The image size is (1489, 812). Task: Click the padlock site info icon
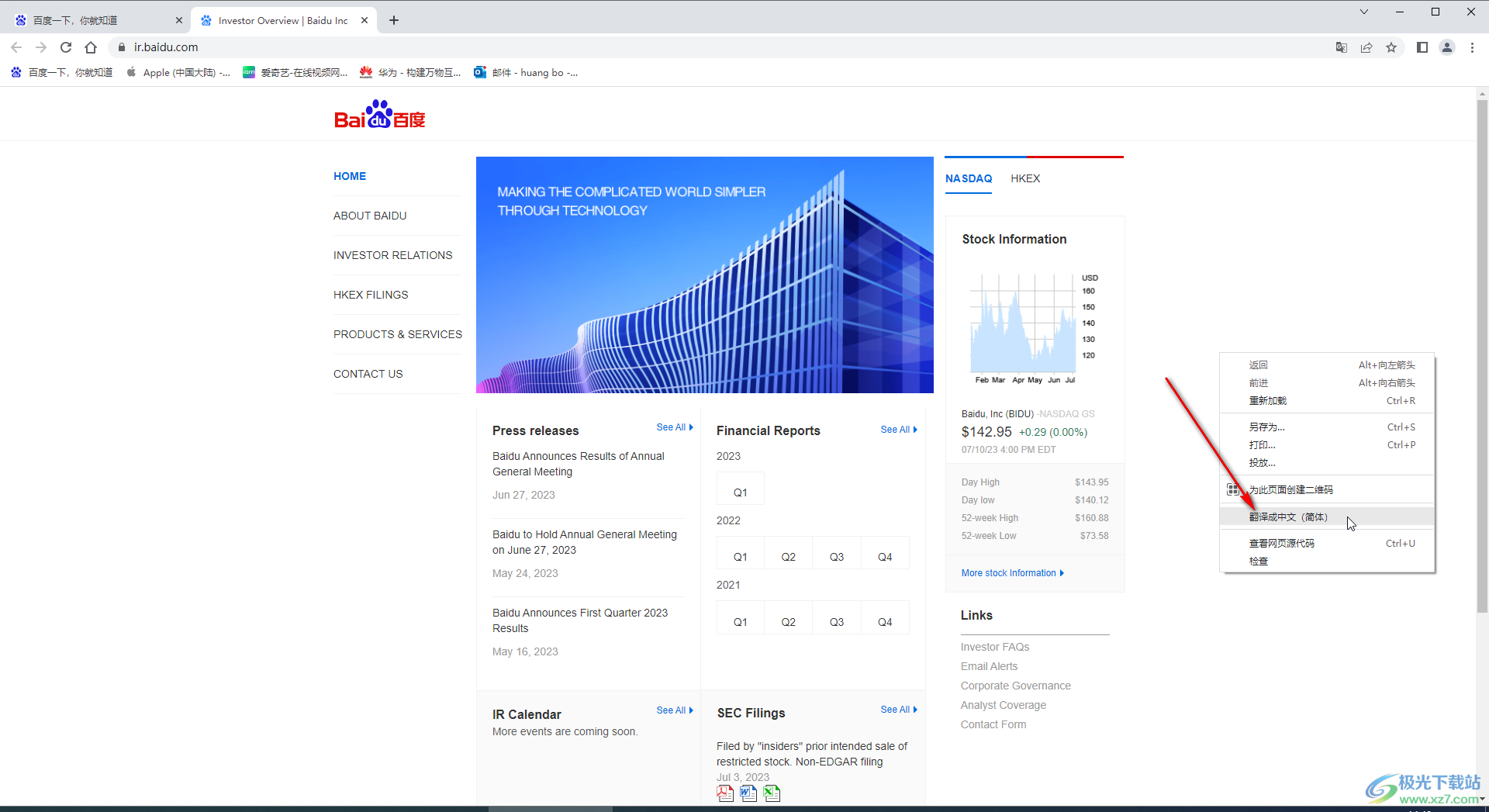[121, 47]
